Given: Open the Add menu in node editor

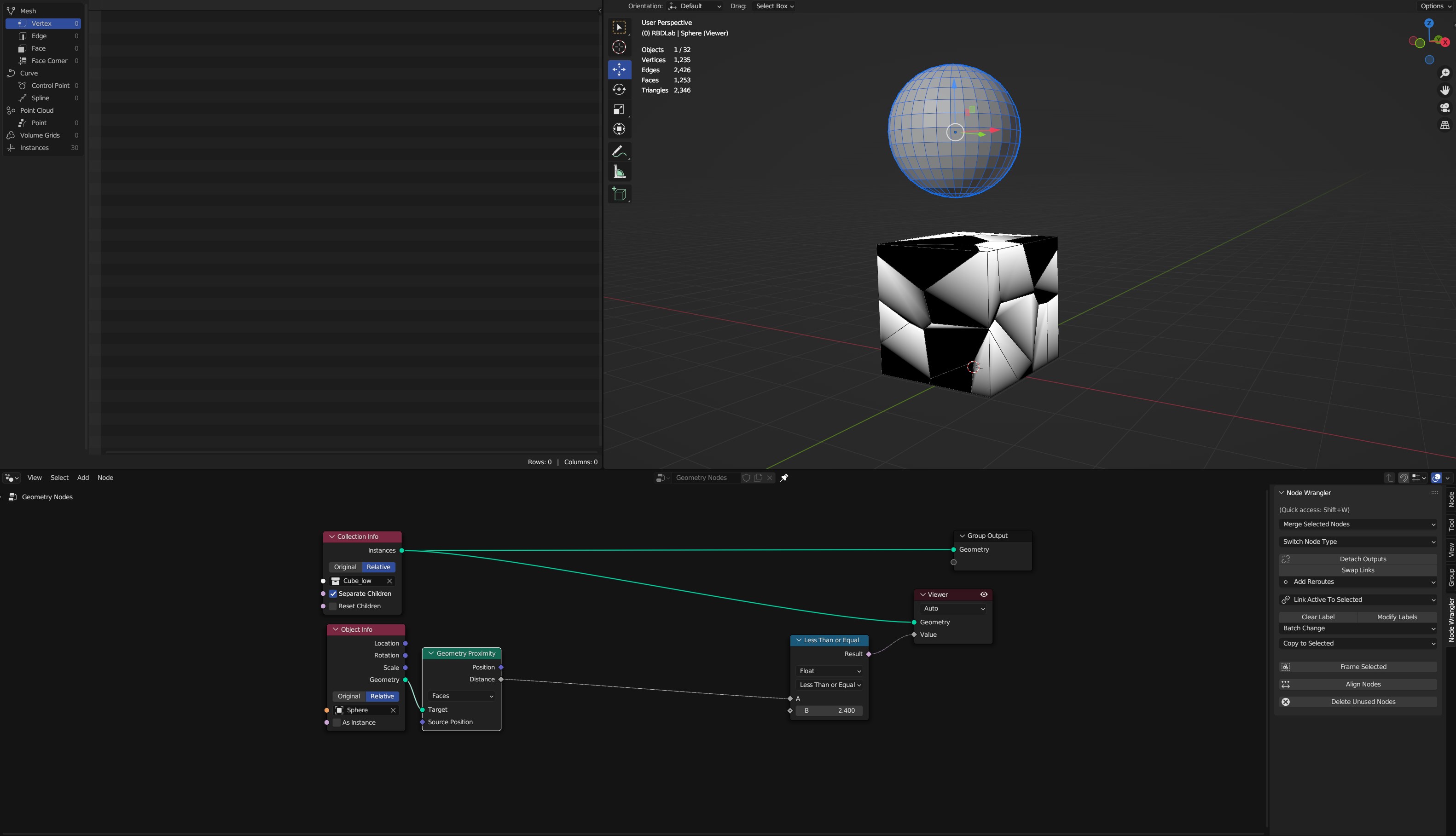Looking at the screenshot, I should 83,478.
